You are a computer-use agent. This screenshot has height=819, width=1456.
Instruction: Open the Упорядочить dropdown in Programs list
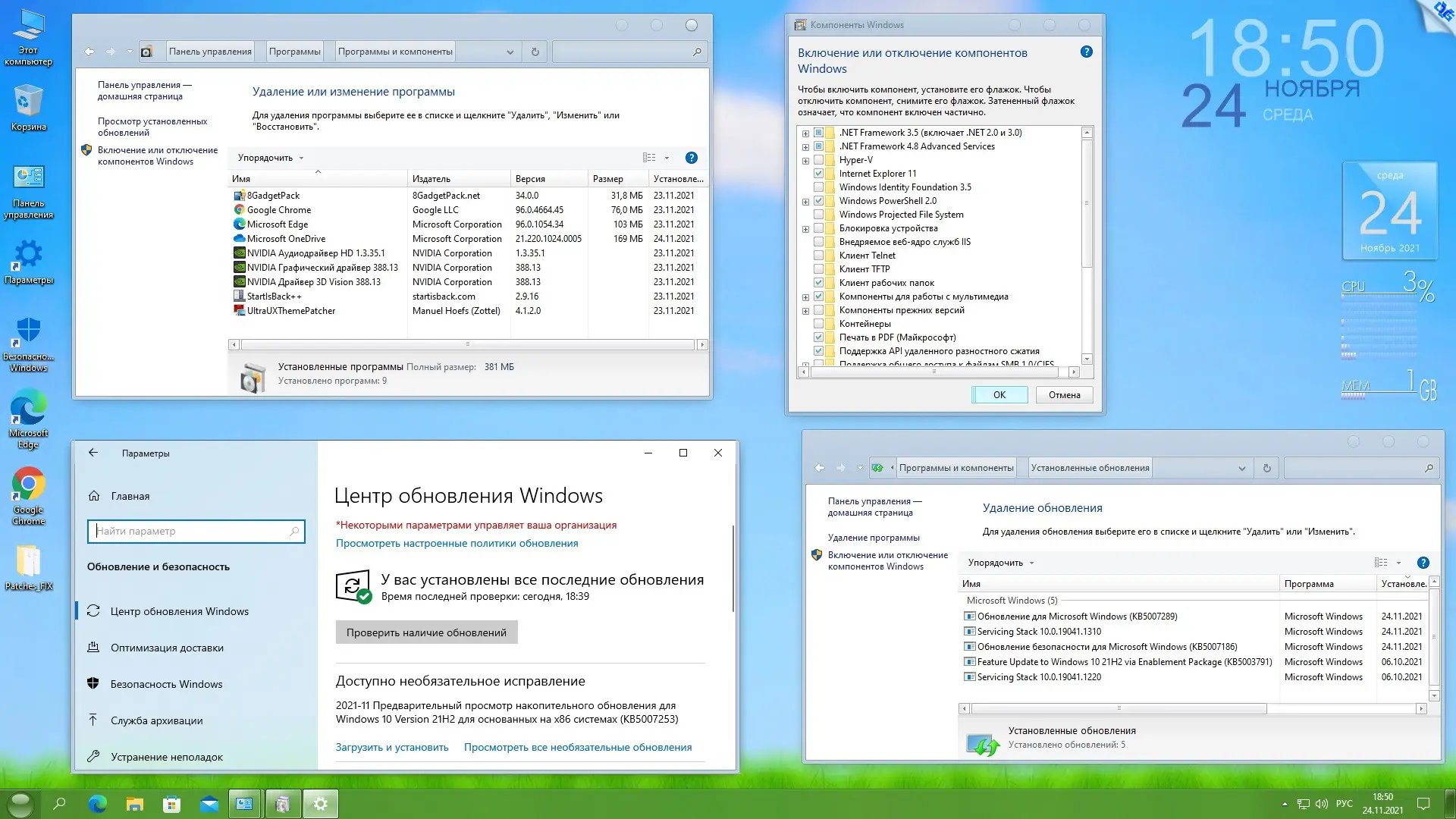coord(270,158)
